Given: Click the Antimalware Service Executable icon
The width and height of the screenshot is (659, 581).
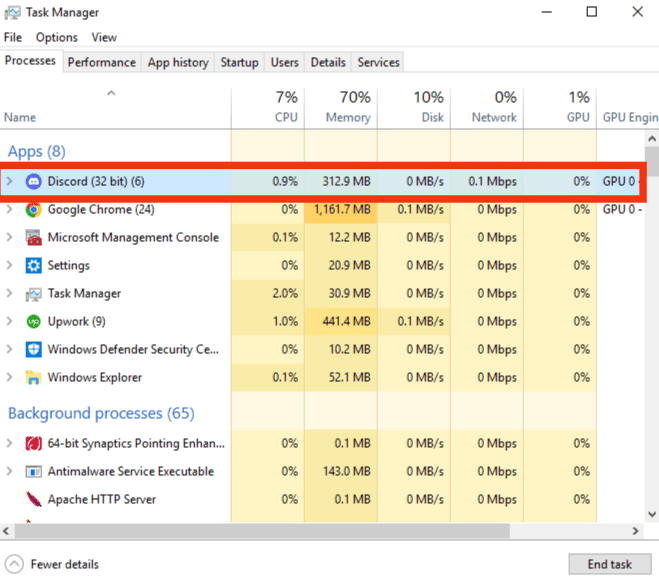Looking at the screenshot, I should tap(34, 472).
